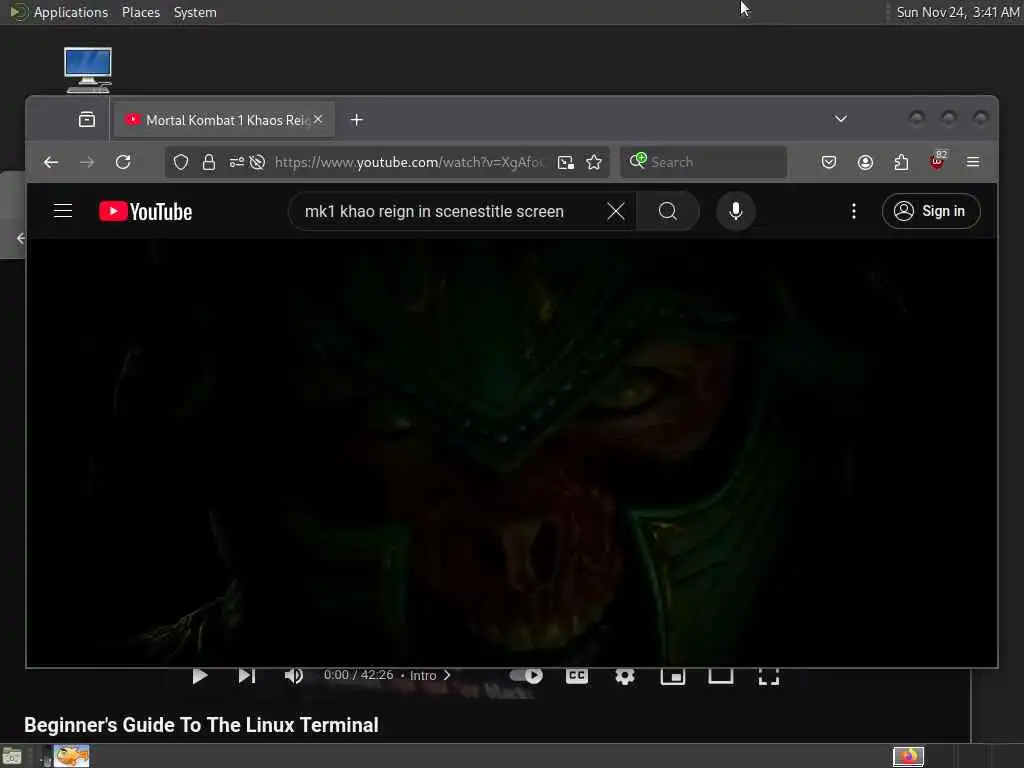The height and width of the screenshot is (768, 1024).
Task: Open the video settings gear
Action: pyautogui.click(x=625, y=676)
